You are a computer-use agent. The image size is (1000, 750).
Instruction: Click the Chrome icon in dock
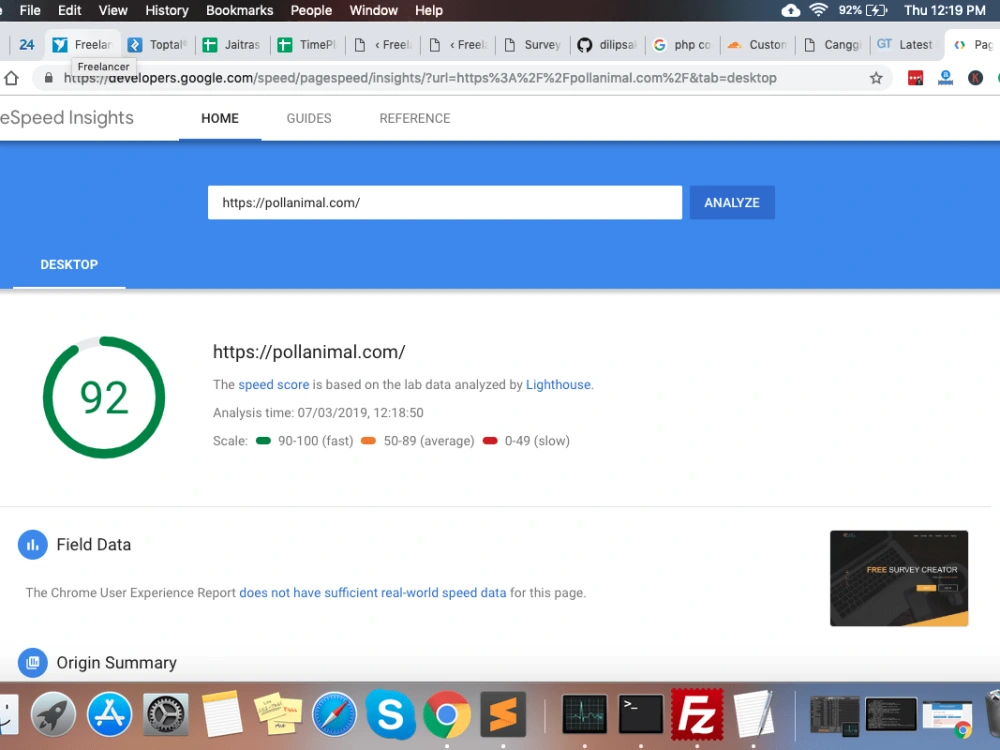click(x=446, y=714)
